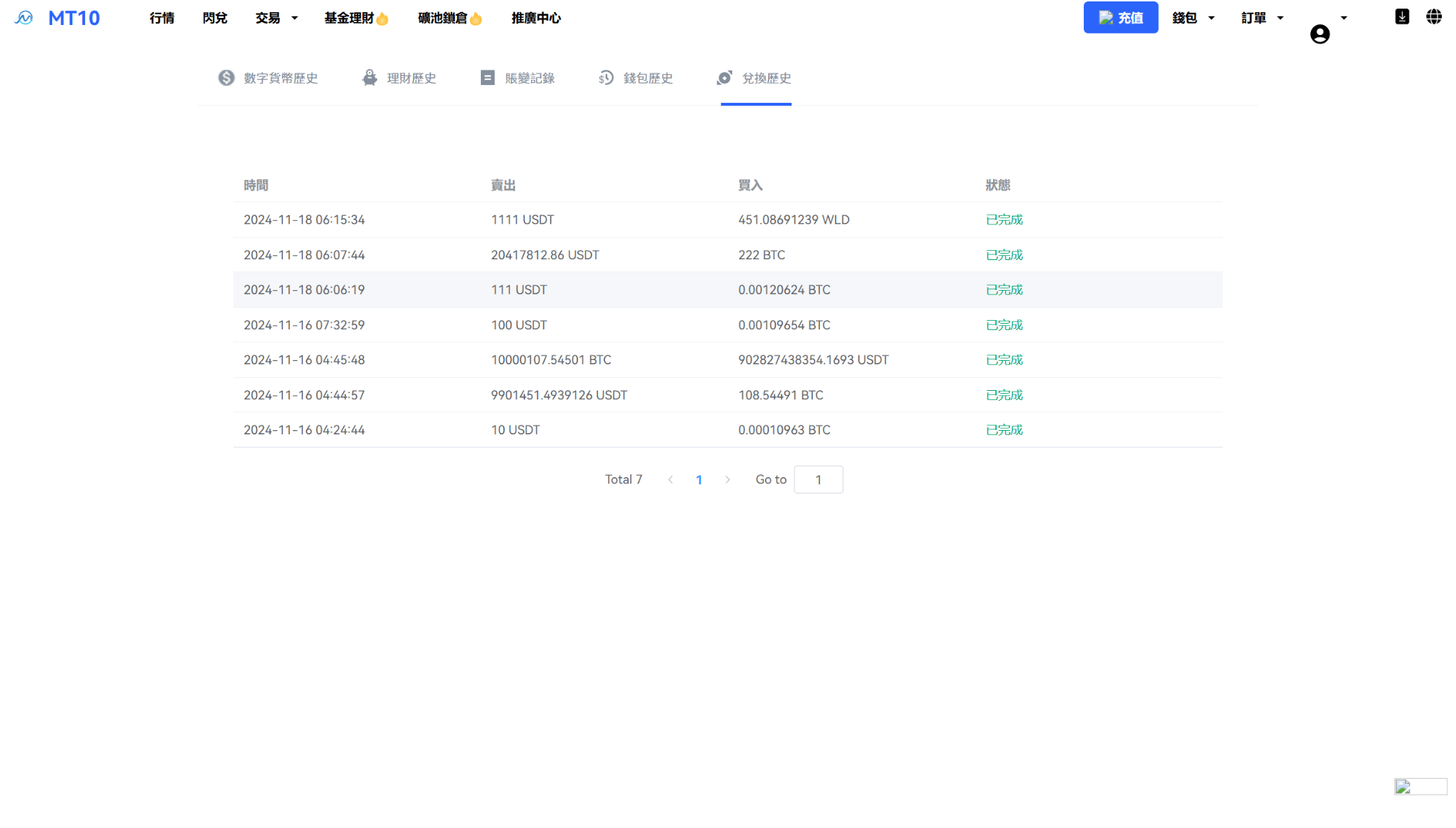Click the 902827438354.1693 USDT cell
Viewport: 1456px width, 828px height.
(814, 360)
